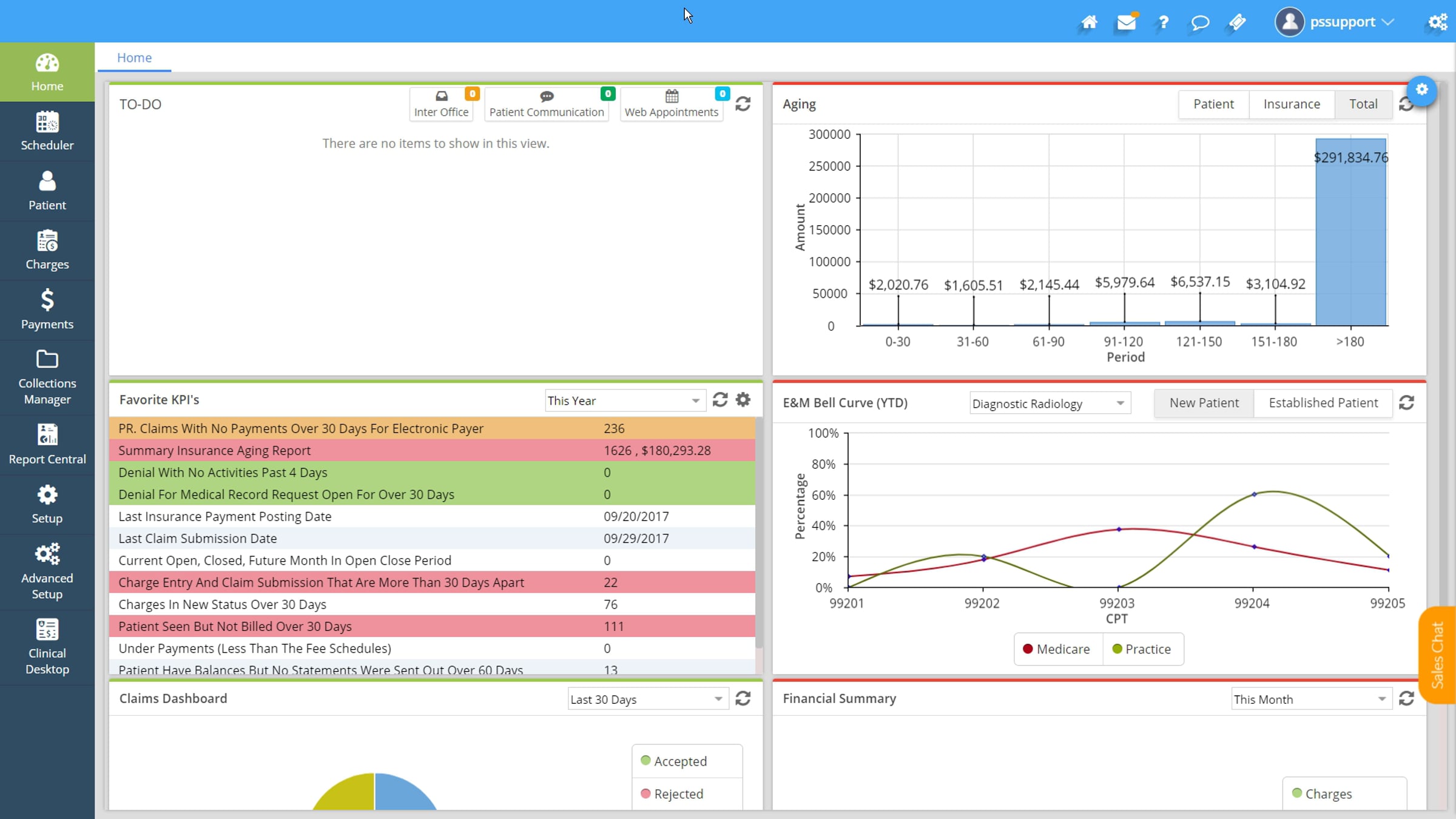Open Favorite KPI's gear settings
Image resolution: width=1456 pixels, height=819 pixels.
743,400
